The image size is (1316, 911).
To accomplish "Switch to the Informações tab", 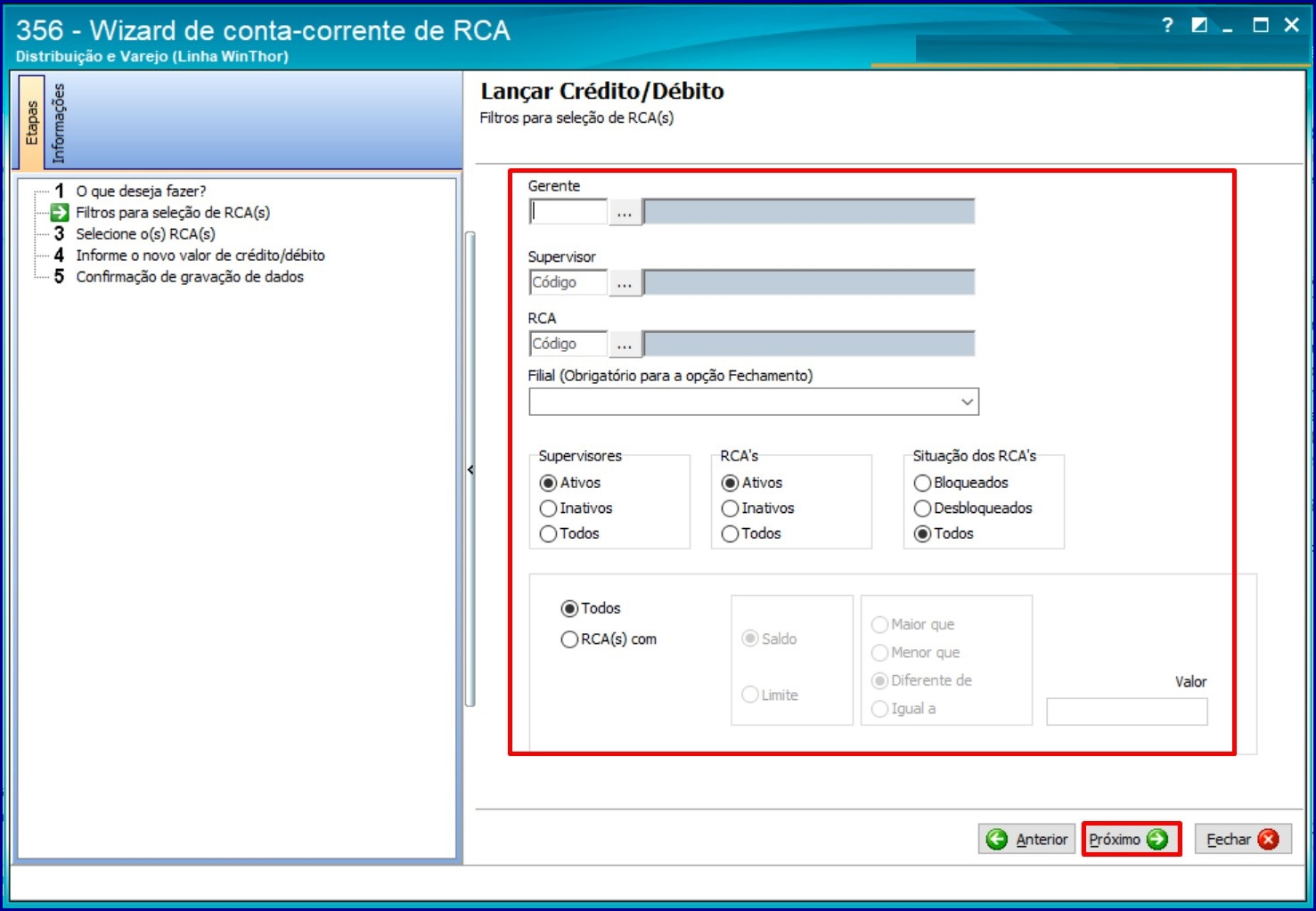I will (x=58, y=122).
